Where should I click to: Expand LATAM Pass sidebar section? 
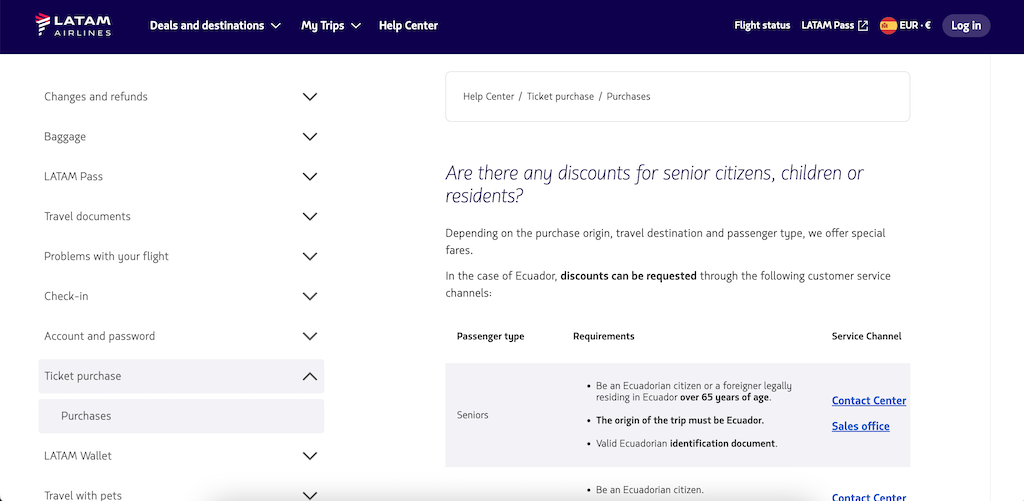pyautogui.click(x=181, y=176)
